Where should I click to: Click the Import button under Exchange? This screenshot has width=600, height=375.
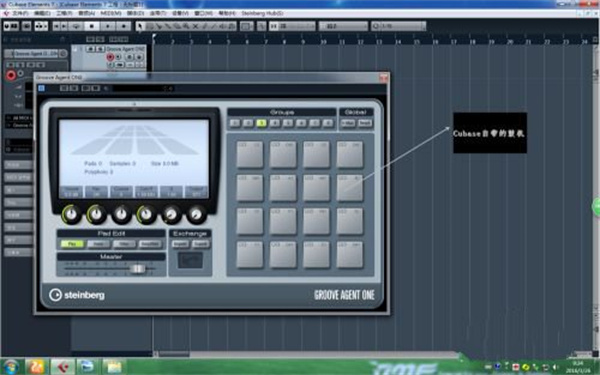tap(180, 244)
